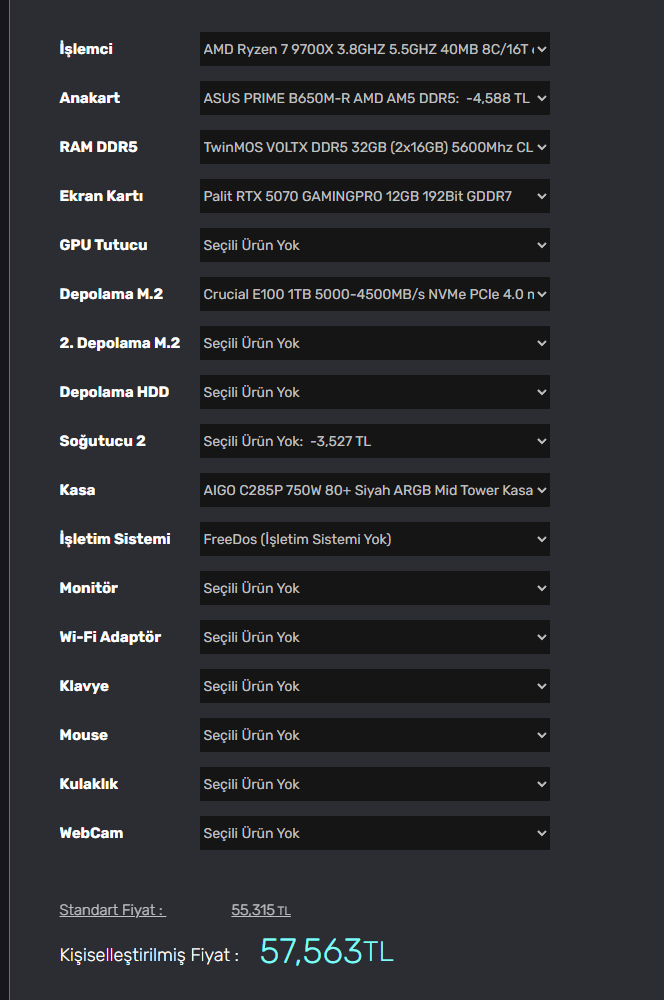664x1000 pixels.
Task: Change the Kasa case selection
Action: point(374,490)
